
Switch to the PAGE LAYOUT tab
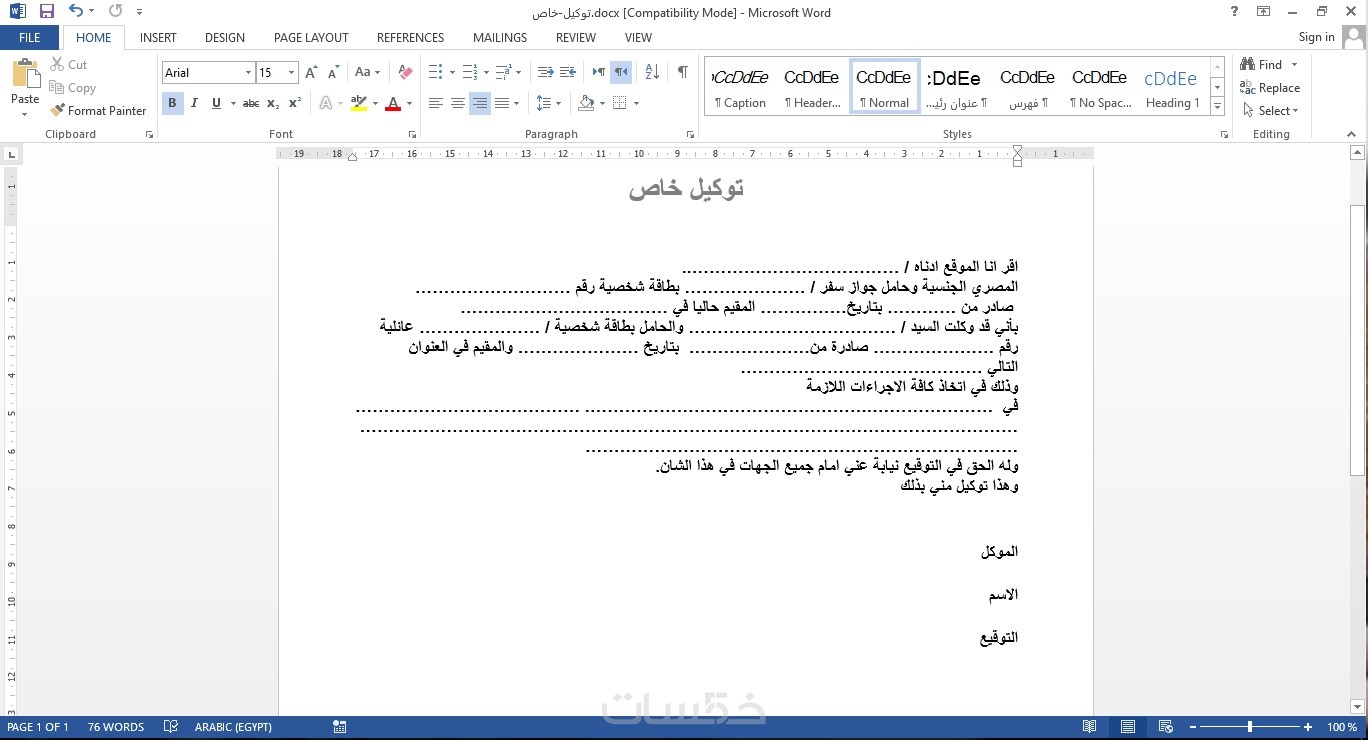(311, 37)
